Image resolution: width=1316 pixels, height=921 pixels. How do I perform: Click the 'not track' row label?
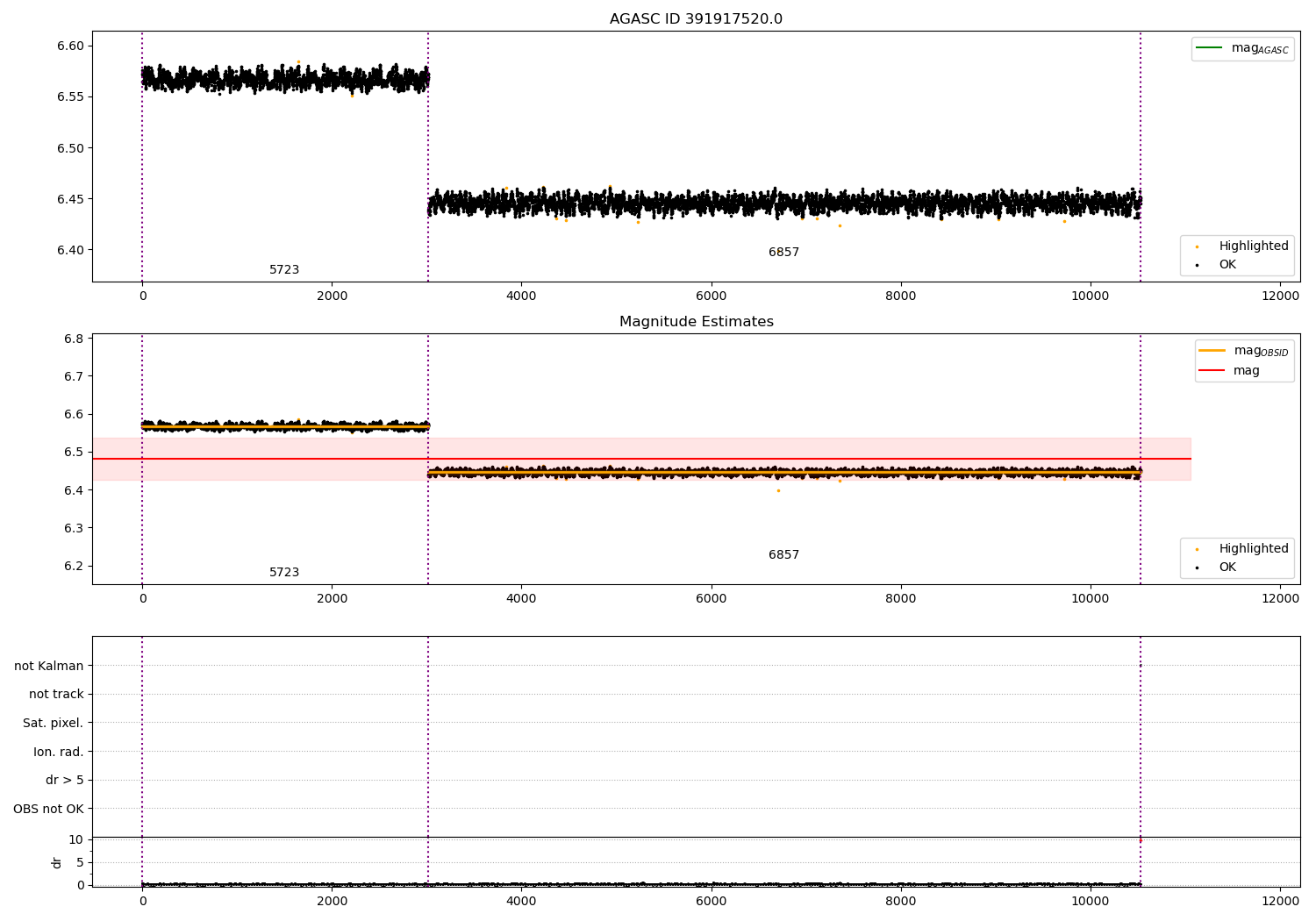coord(56,694)
